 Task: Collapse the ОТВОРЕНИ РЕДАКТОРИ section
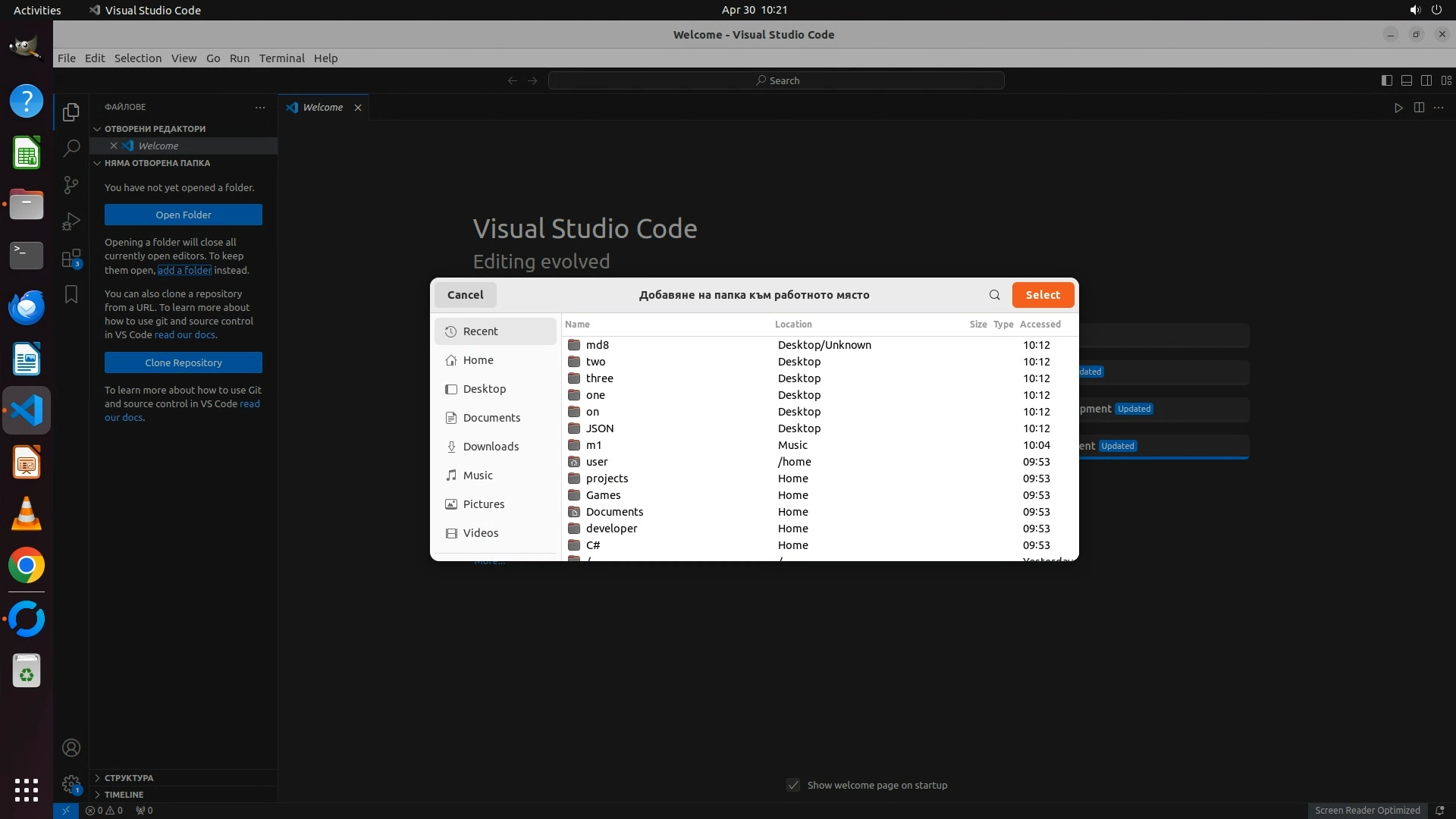[155, 129]
